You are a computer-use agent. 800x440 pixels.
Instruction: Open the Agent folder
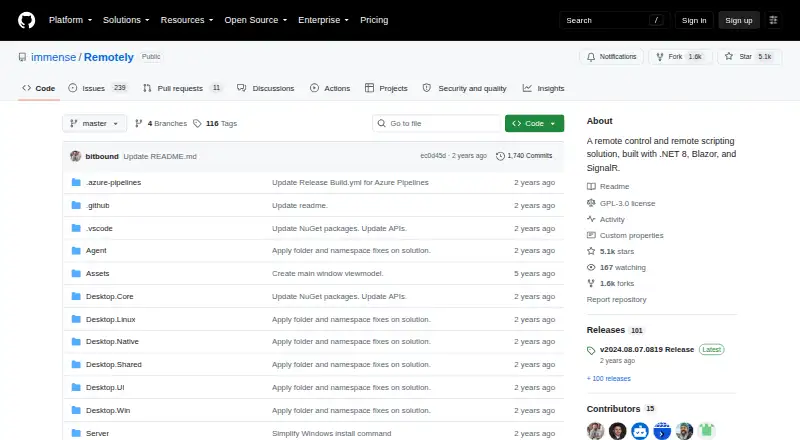tap(96, 251)
